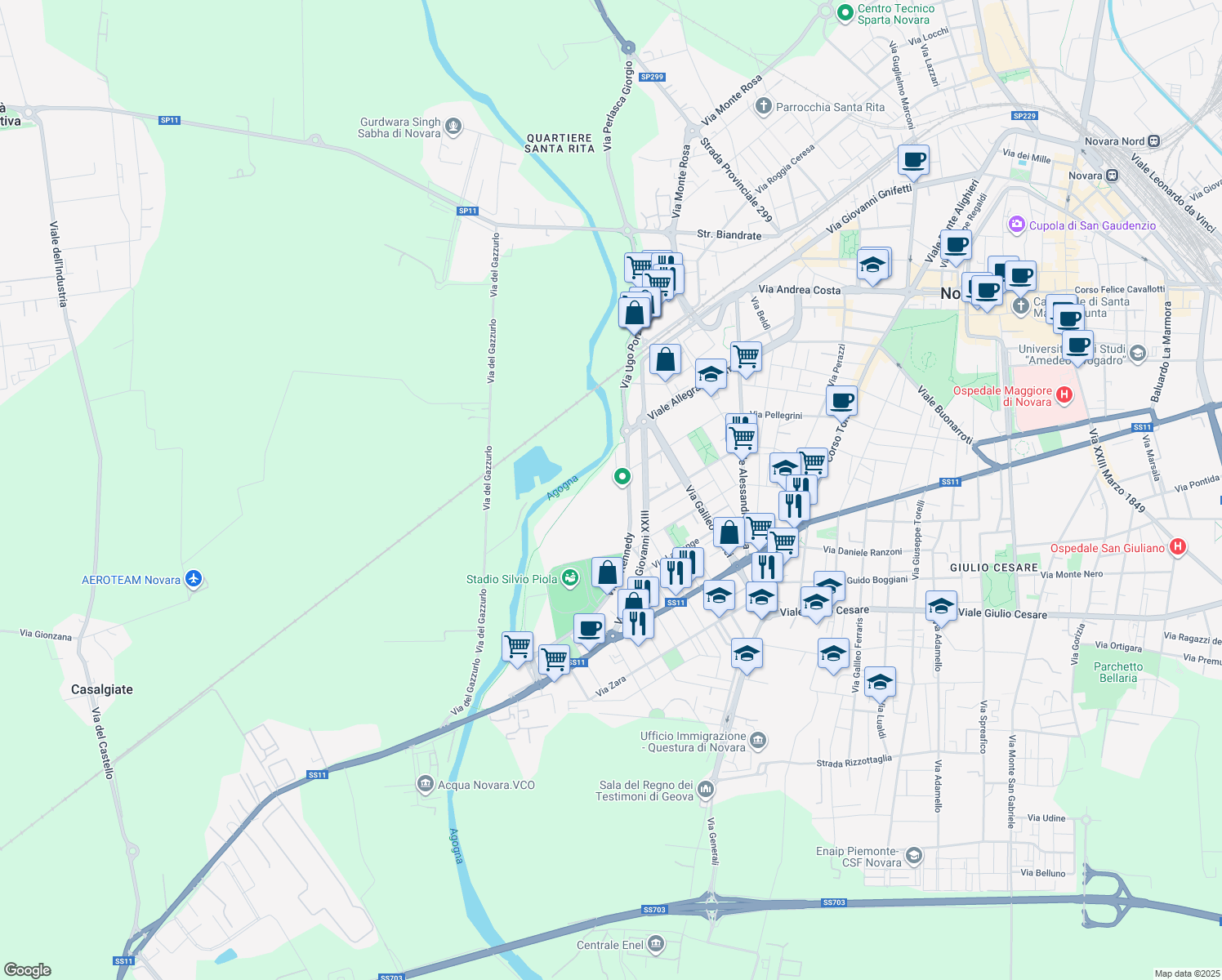Viewport: 1222px width, 980px height.
Task: Select the coffee cup marker below Via Perazzi
Action: (x=841, y=403)
